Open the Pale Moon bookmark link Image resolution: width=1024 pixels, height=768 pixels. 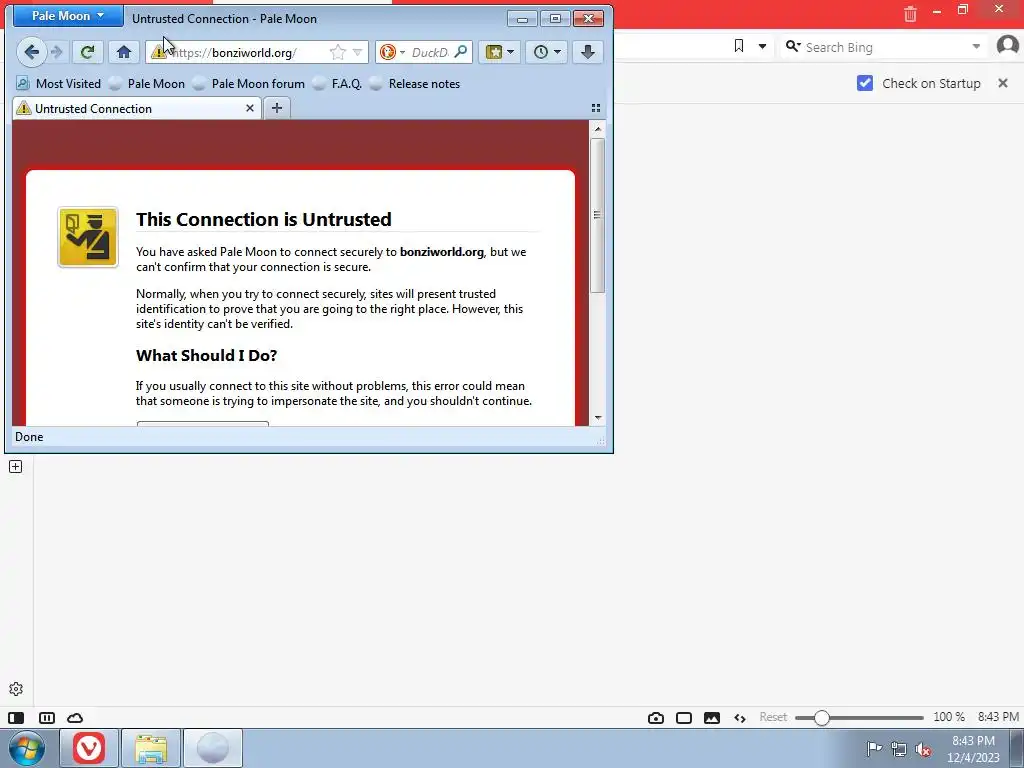tap(148, 84)
